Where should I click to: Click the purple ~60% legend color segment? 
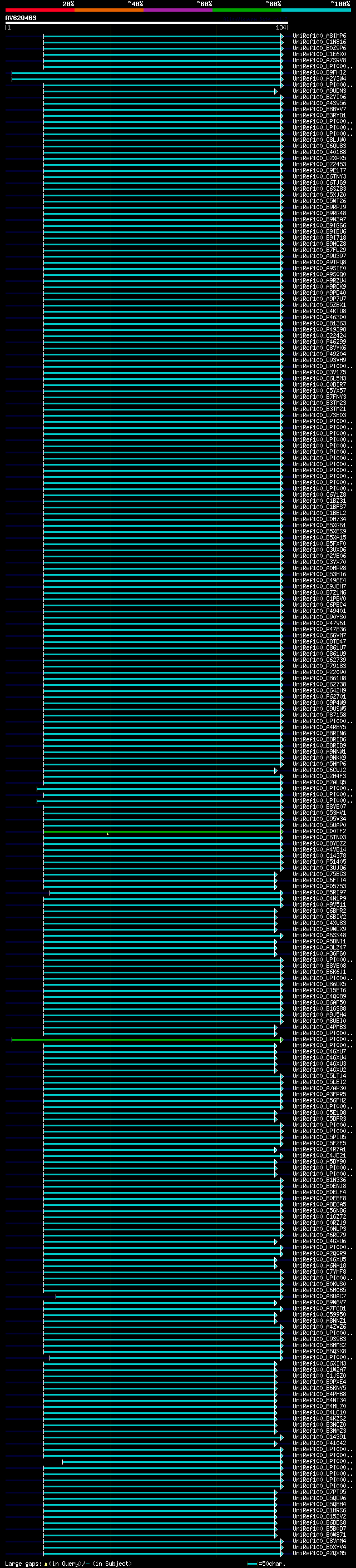179,10
